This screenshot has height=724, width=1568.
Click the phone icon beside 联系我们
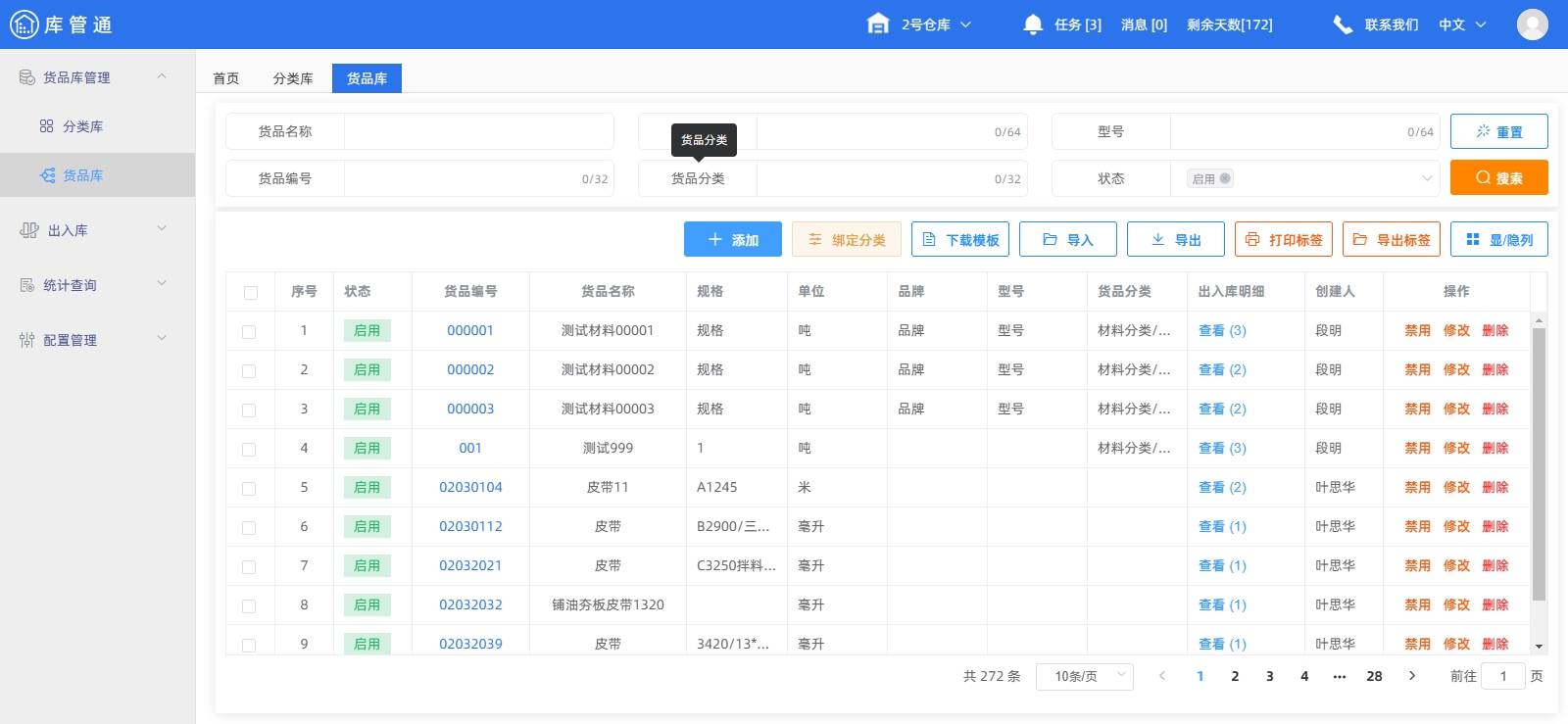coord(1343,24)
